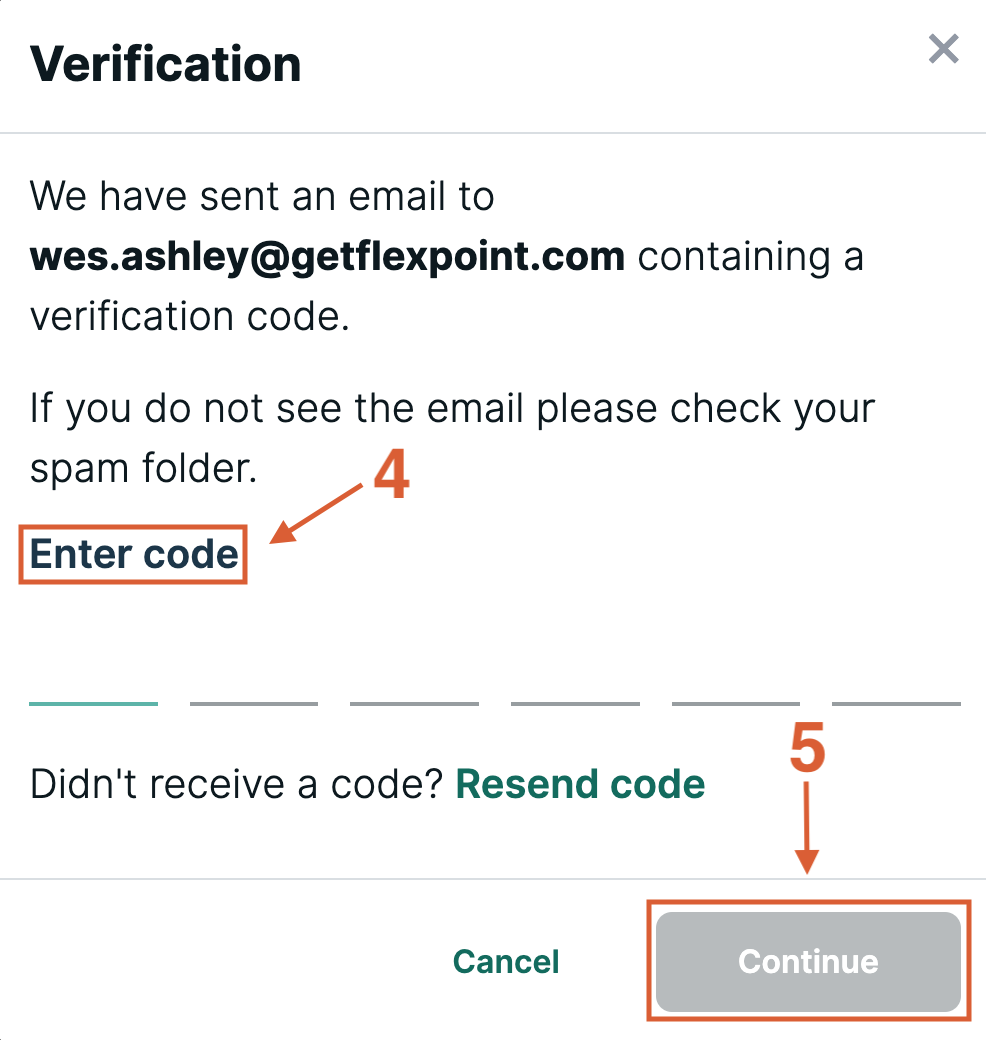Image resolution: width=986 pixels, height=1040 pixels.
Task: Click the Resend code link
Action: coord(580,784)
